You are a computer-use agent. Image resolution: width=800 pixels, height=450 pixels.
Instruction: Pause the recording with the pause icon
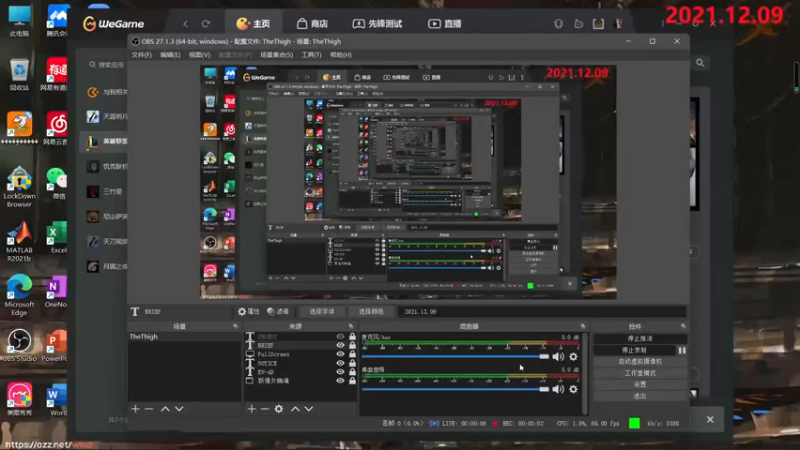tap(682, 351)
